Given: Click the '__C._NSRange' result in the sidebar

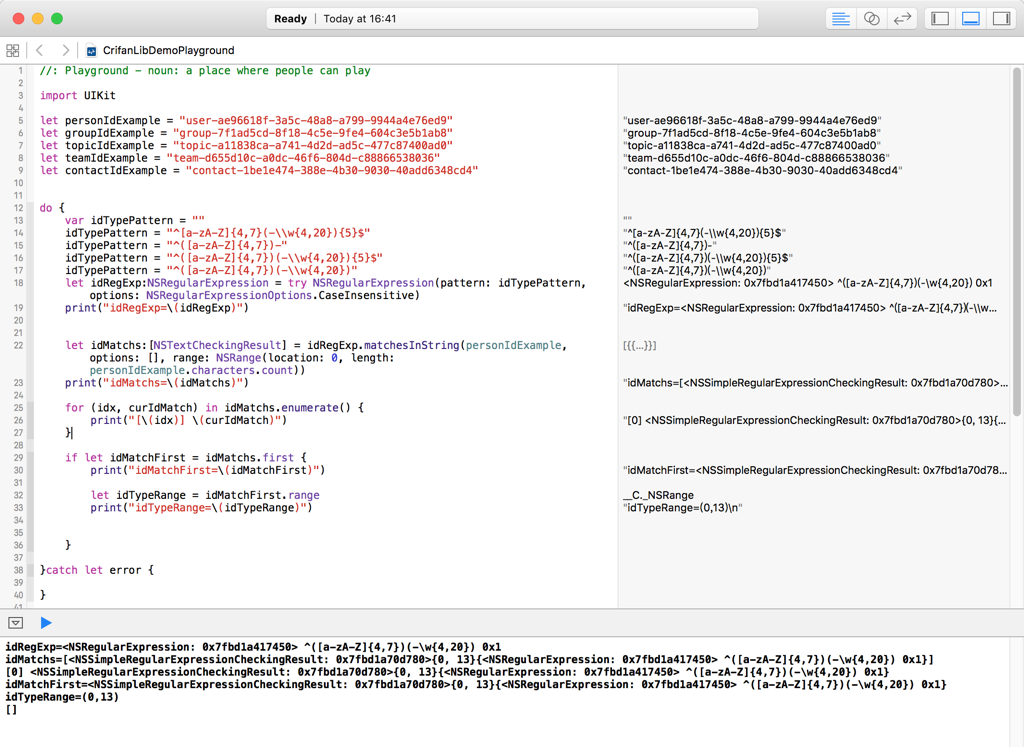Looking at the screenshot, I should 658,495.
